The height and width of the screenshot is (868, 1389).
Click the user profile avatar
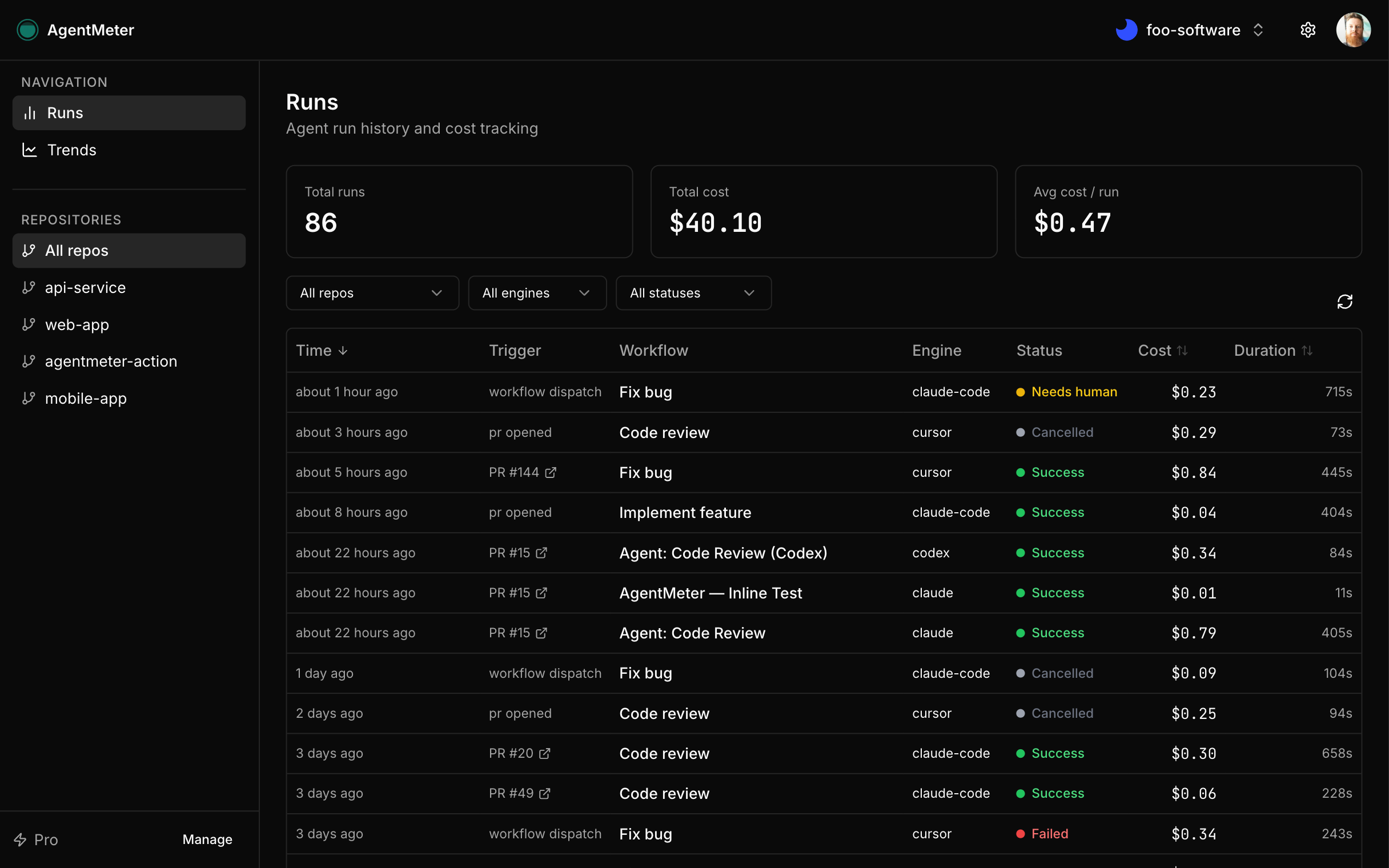click(1354, 29)
